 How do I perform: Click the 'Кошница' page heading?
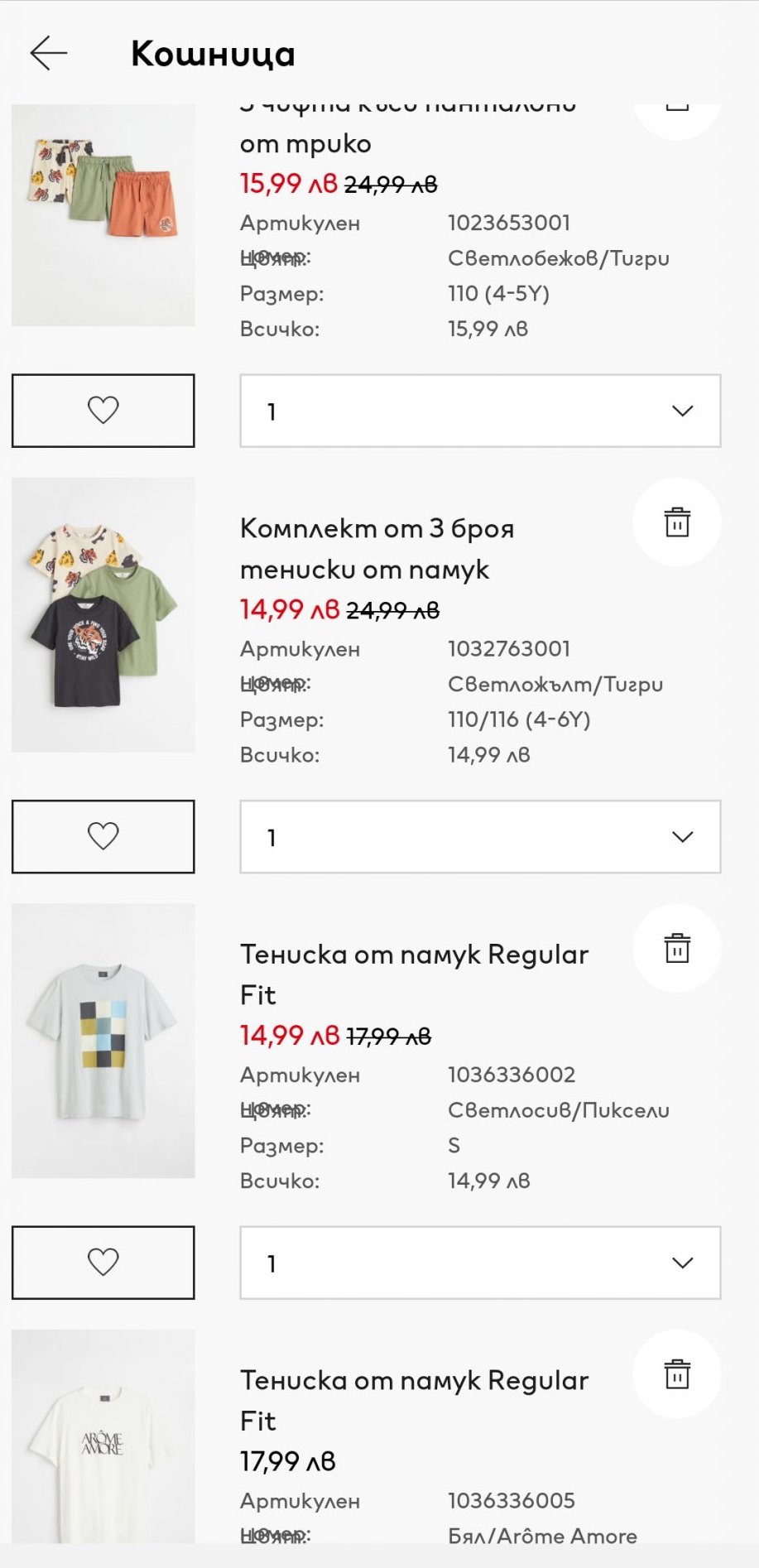point(213,54)
